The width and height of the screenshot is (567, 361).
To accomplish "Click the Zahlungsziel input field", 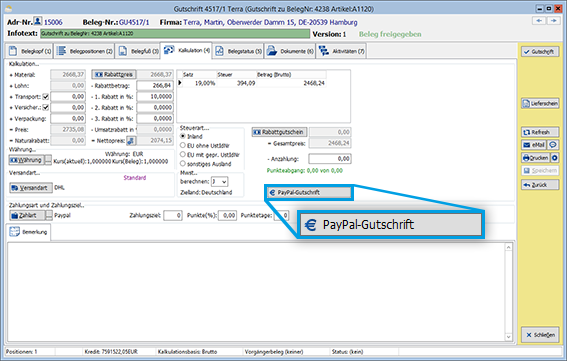I will pos(173,216).
